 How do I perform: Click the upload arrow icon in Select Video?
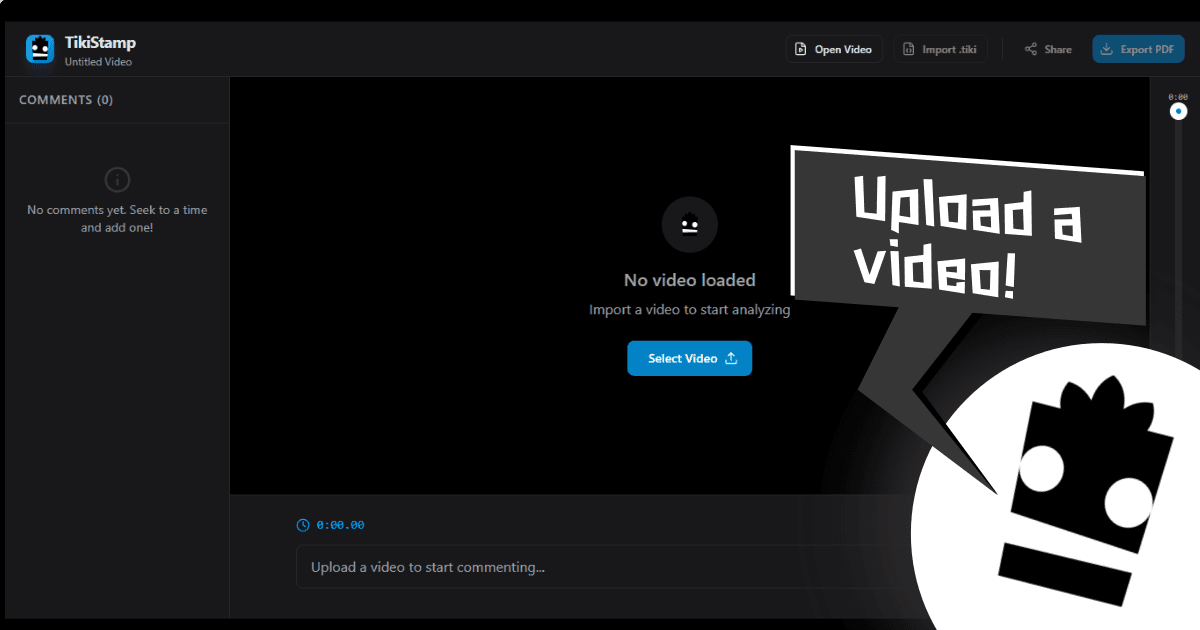pyautogui.click(x=731, y=358)
